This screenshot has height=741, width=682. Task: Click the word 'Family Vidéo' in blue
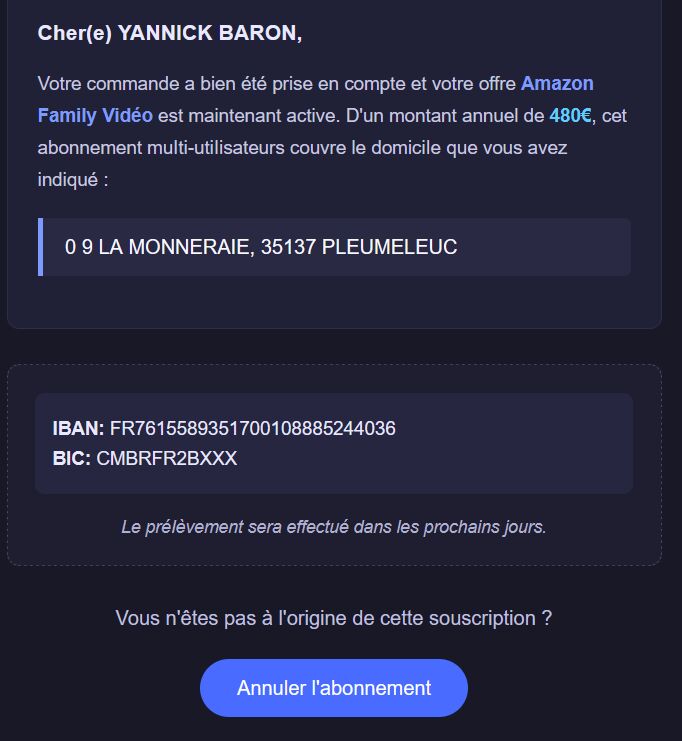(x=95, y=116)
